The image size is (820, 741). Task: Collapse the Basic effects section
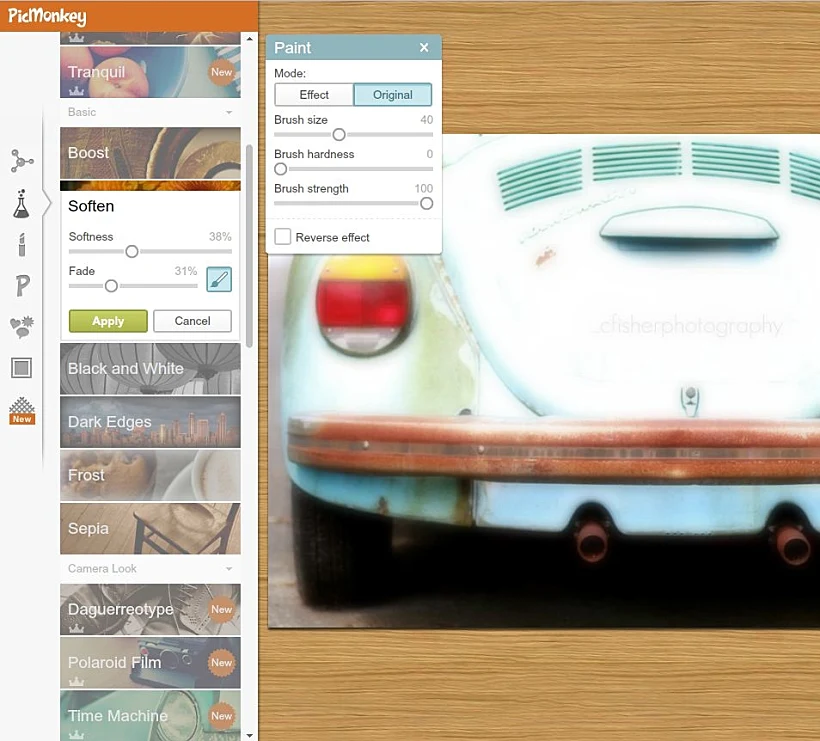coord(229,113)
